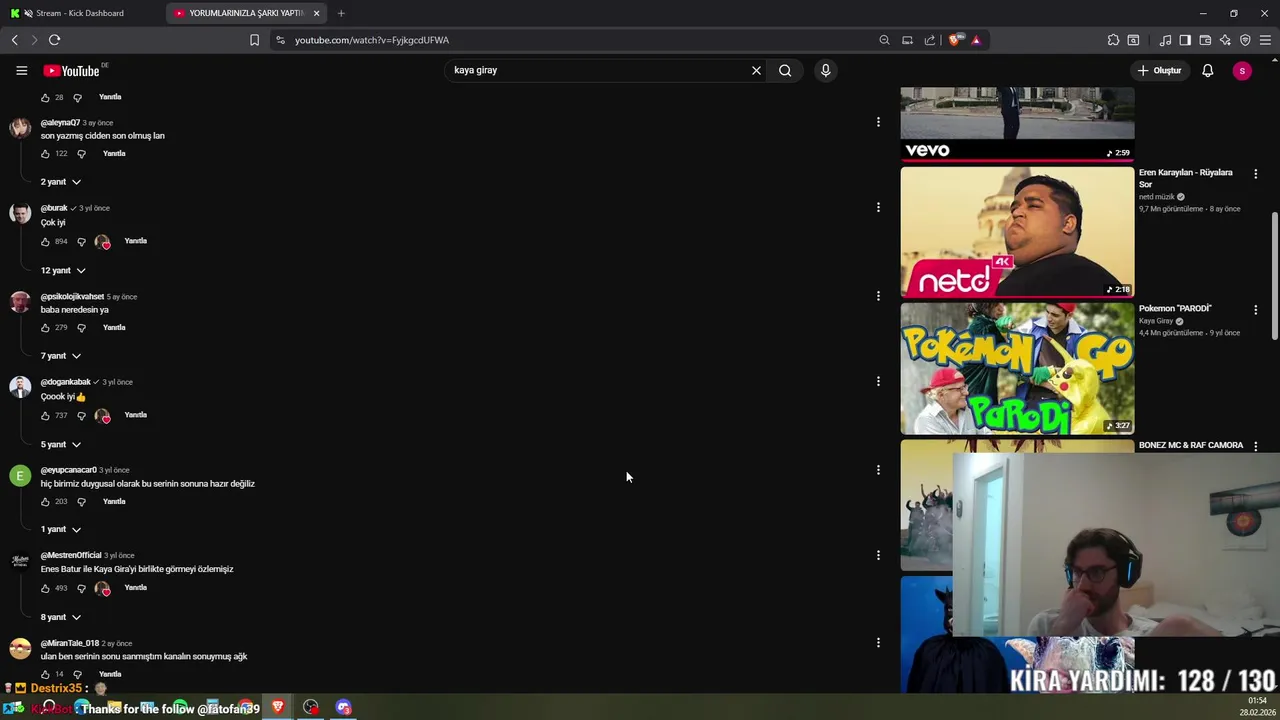
Task: Expand '5 yanıt' replies
Action: 61,444
